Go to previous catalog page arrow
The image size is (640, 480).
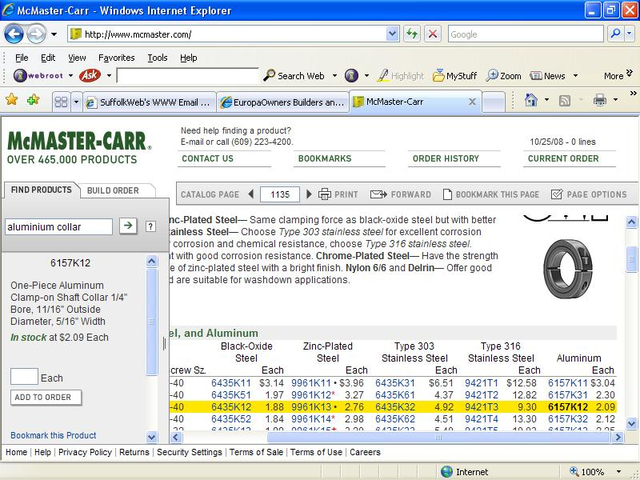coord(250,194)
